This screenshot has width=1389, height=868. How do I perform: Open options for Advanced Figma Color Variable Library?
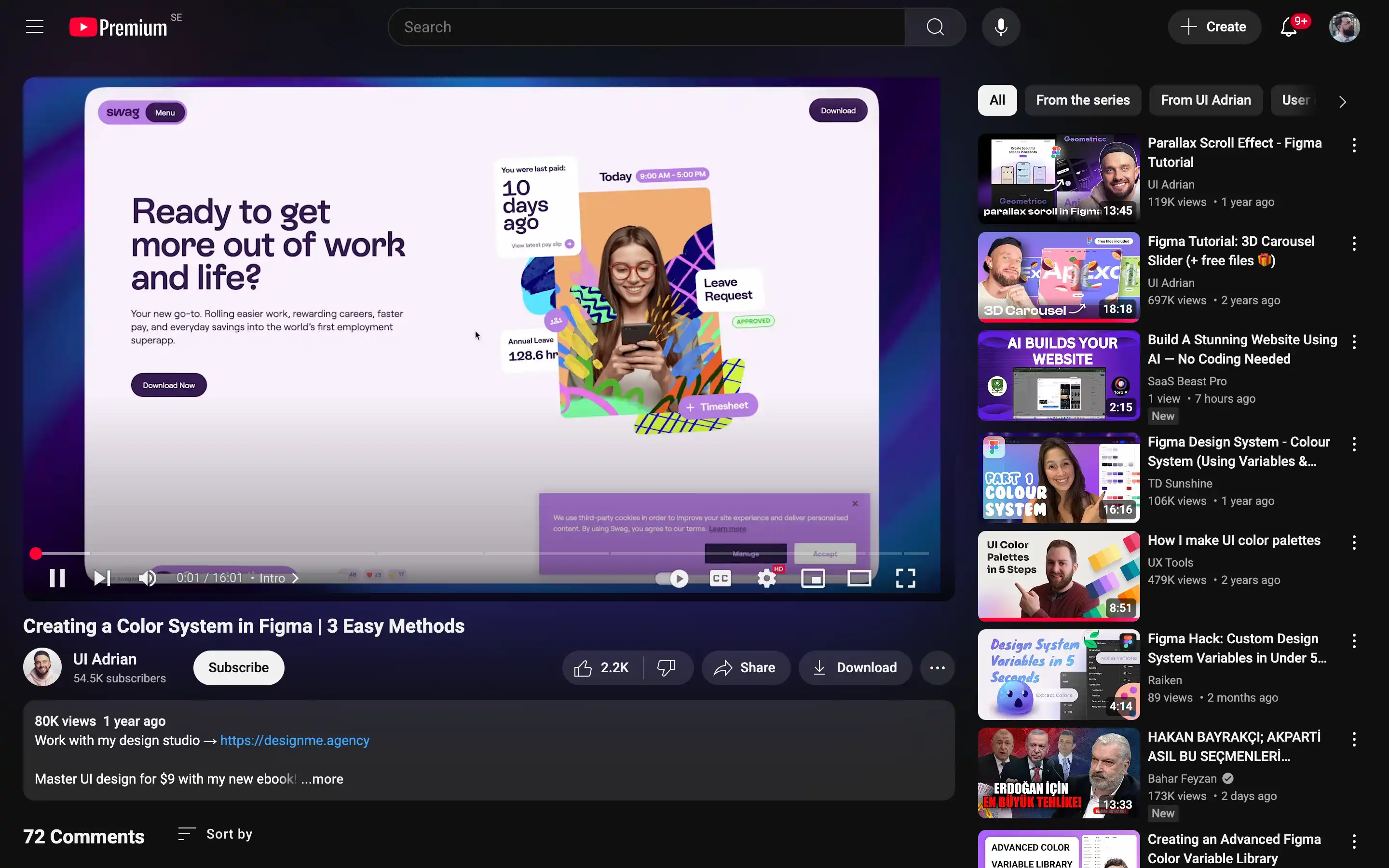(1354, 841)
